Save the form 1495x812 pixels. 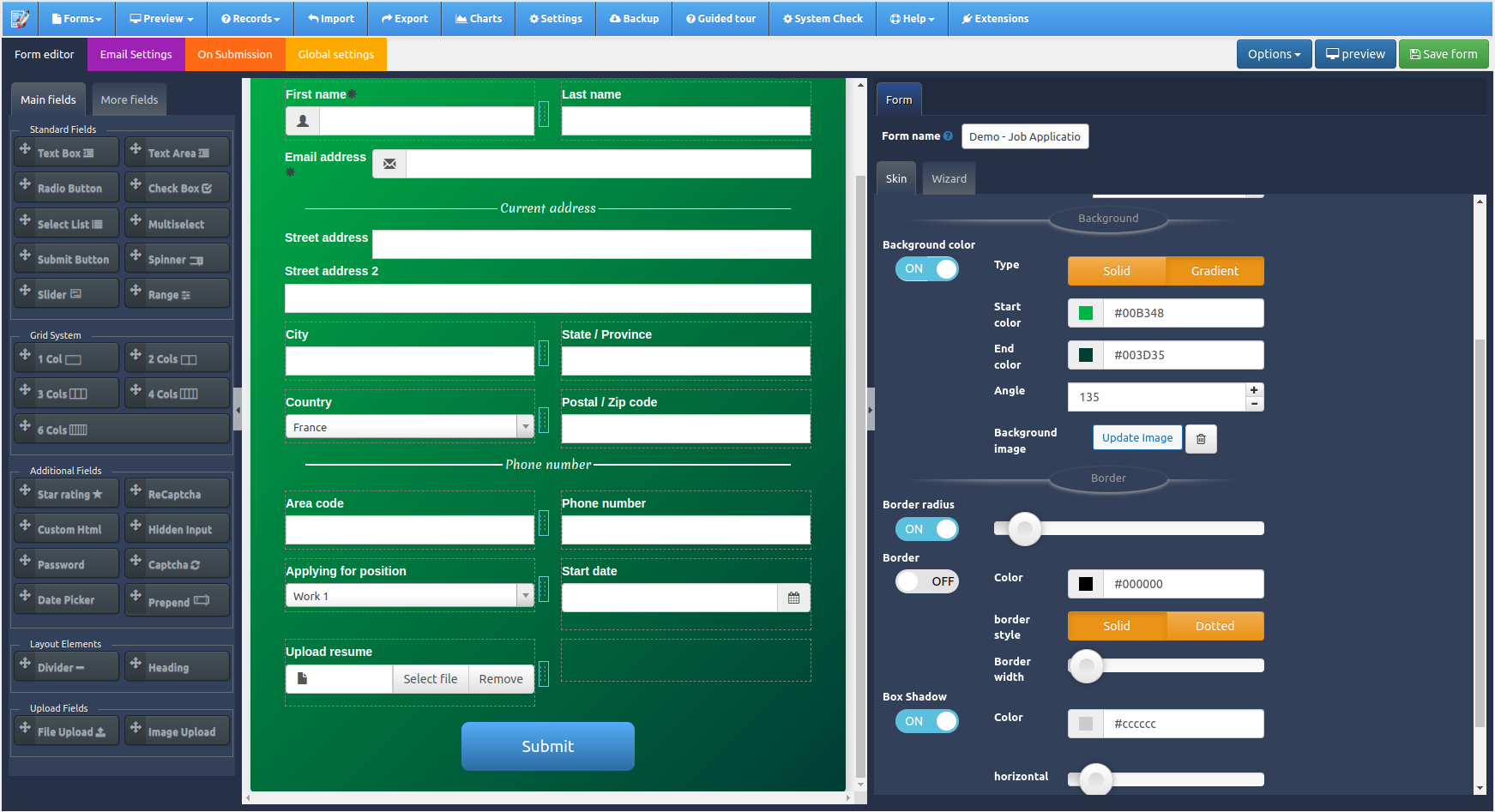pos(1444,53)
